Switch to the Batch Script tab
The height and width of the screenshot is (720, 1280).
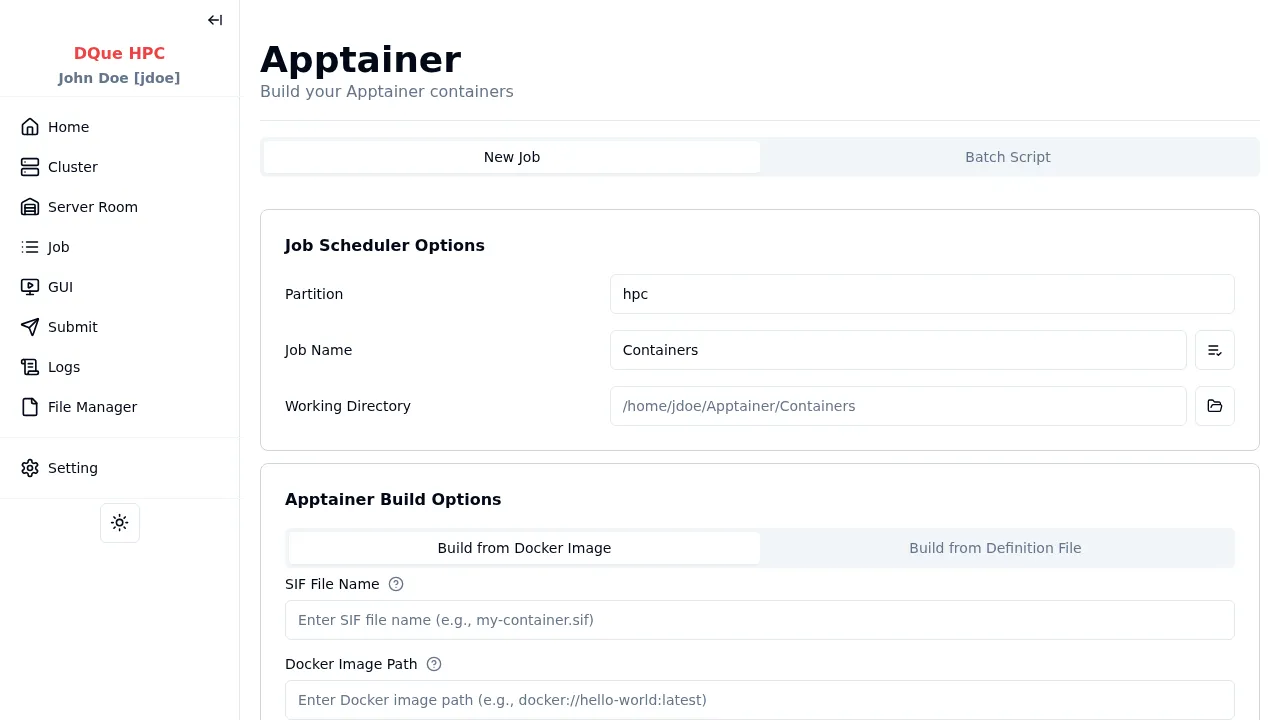1007,157
